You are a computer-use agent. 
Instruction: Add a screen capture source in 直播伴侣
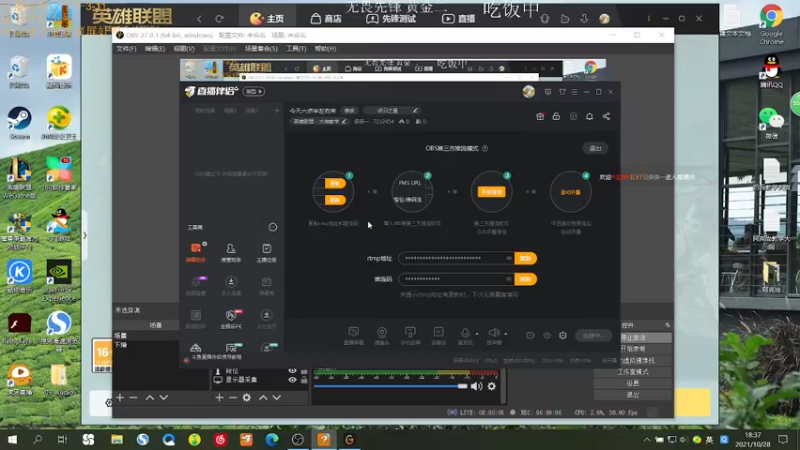click(353, 336)
